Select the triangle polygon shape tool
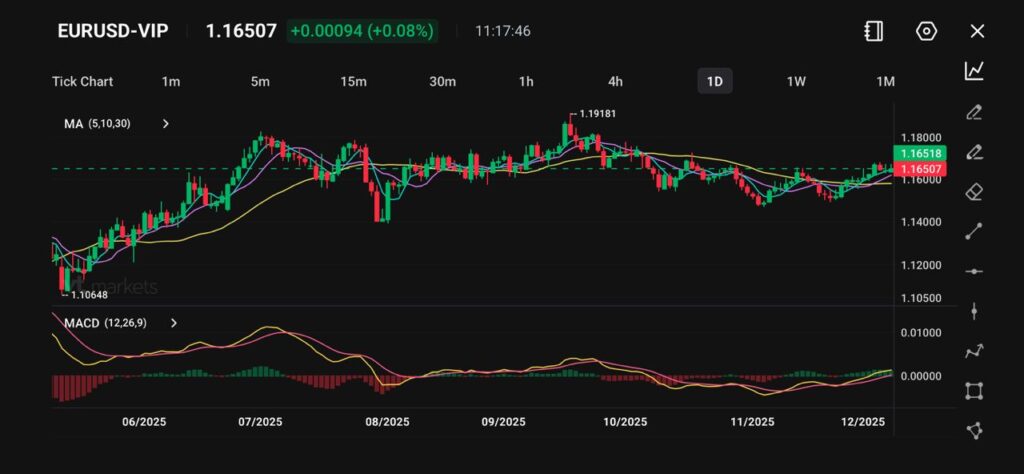Image resolution: width=1024 pixels, height=474 pixels. pos(974,430)
